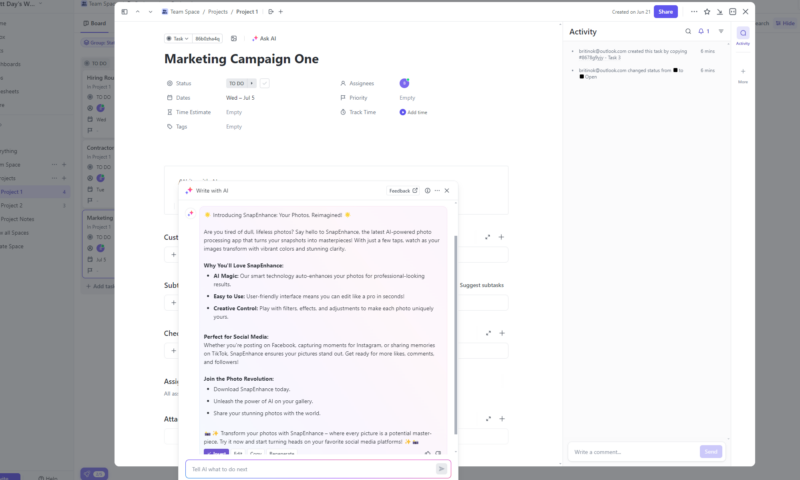Open the Task type dropdown
Image resolution: width=800 pixels, height=480 pixels.
[x=178, y=39]
